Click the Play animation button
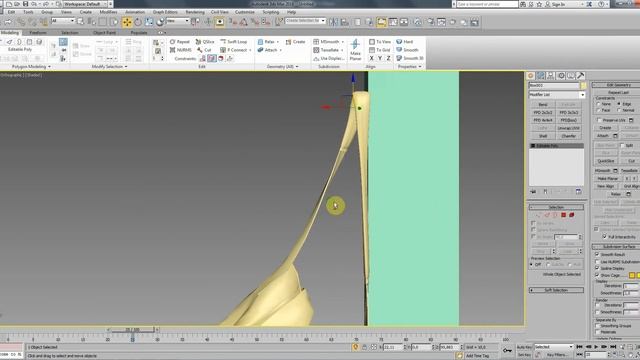The height and width of the screenshot is (360, 640). point(596,347)
